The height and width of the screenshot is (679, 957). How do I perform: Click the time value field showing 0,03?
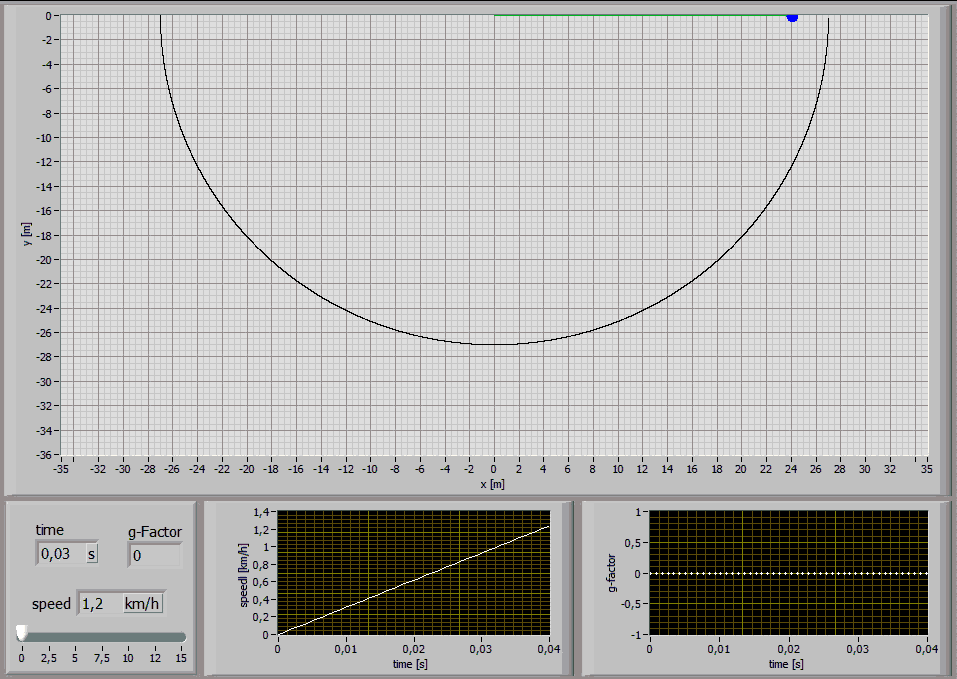click(61, 554)
